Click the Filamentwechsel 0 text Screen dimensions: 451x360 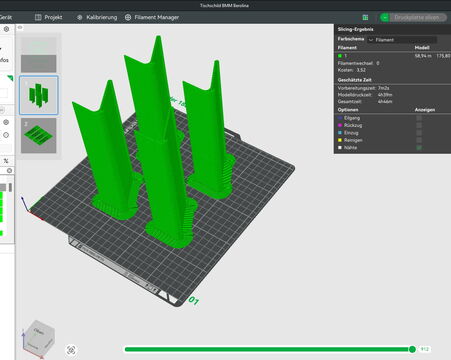click(358, 63)
